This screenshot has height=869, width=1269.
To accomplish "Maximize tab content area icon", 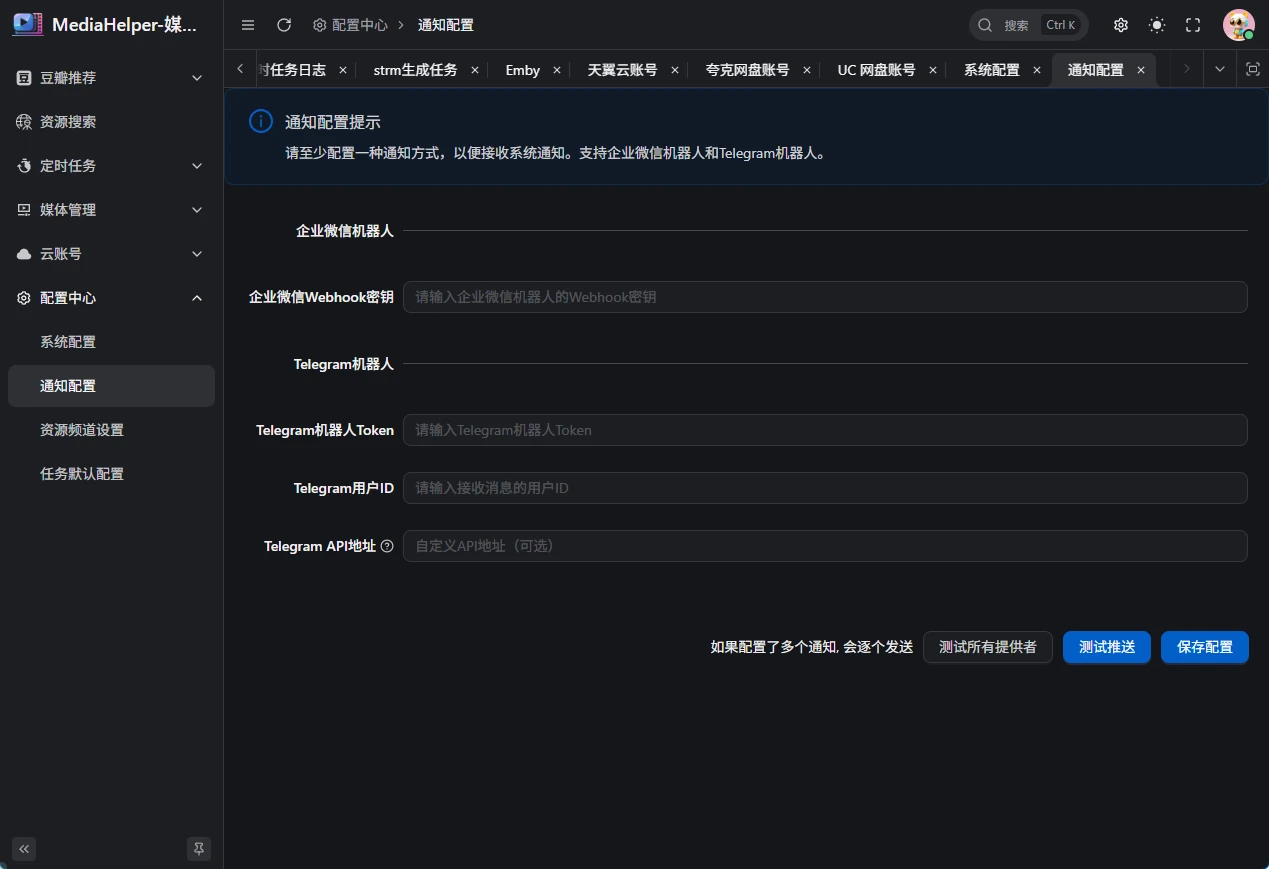I will 1252,69.
